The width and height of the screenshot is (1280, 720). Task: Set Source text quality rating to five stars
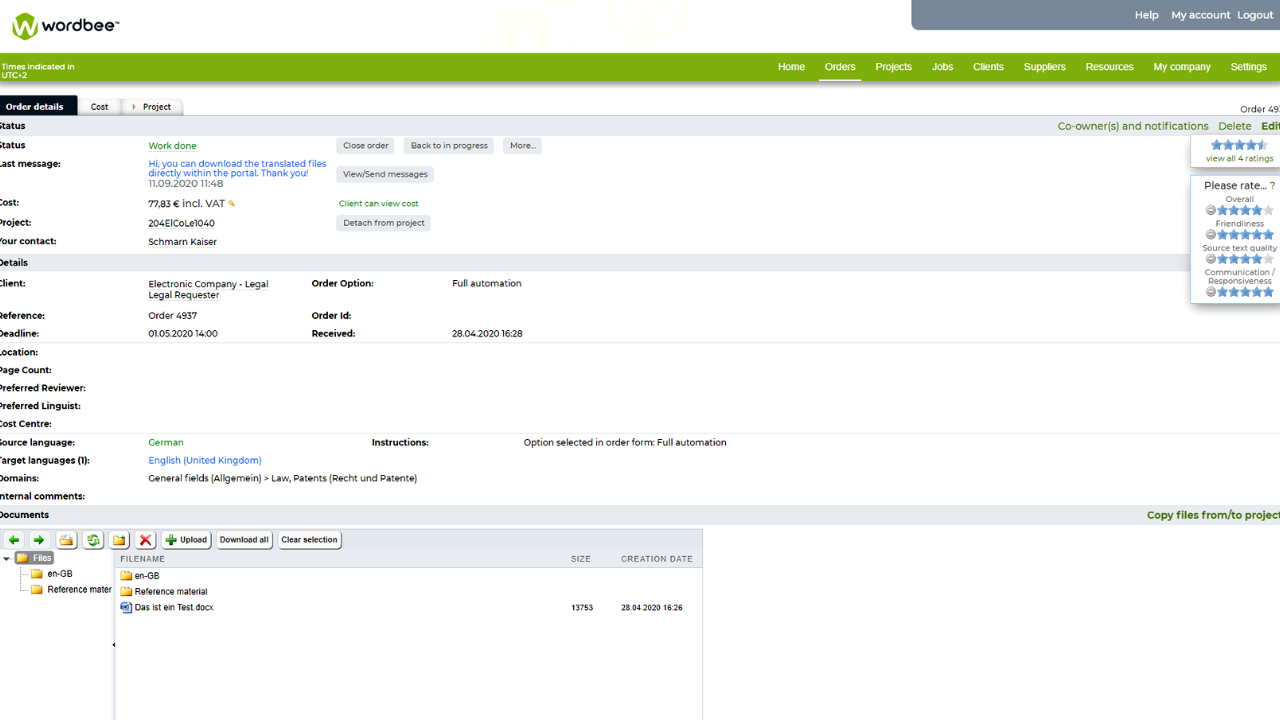[x=1269, y=259]
